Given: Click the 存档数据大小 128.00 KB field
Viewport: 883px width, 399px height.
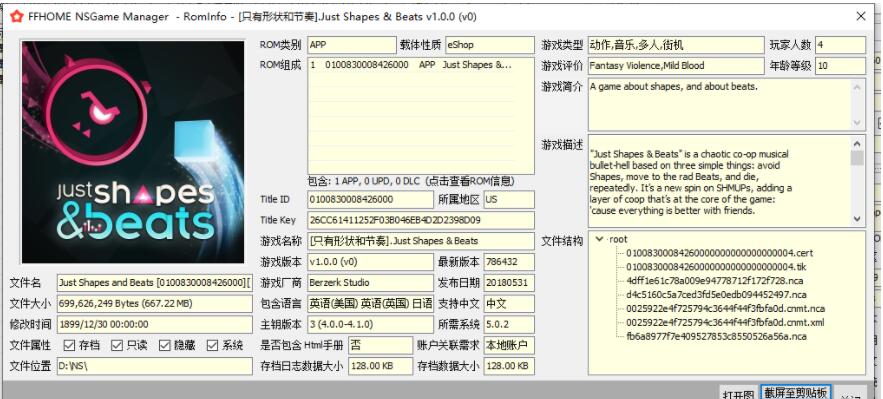Looking at the screenshot, I should click(509, 366).
